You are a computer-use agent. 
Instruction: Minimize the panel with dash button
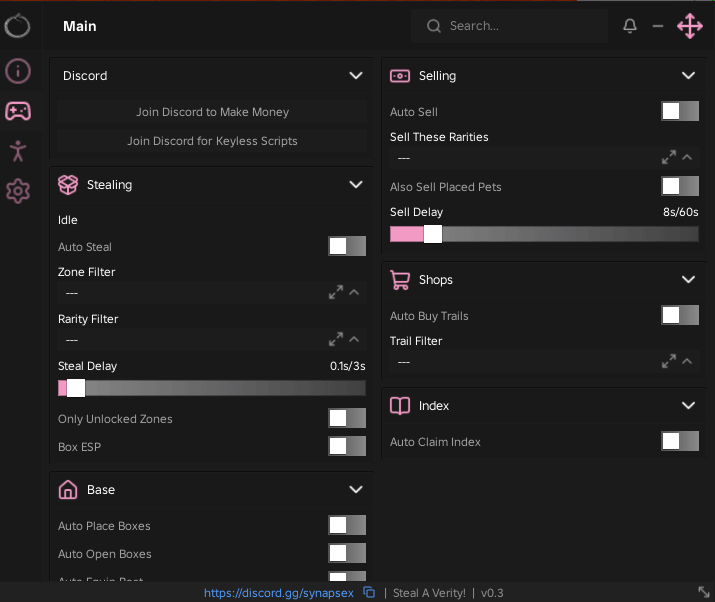coord(658,26)
